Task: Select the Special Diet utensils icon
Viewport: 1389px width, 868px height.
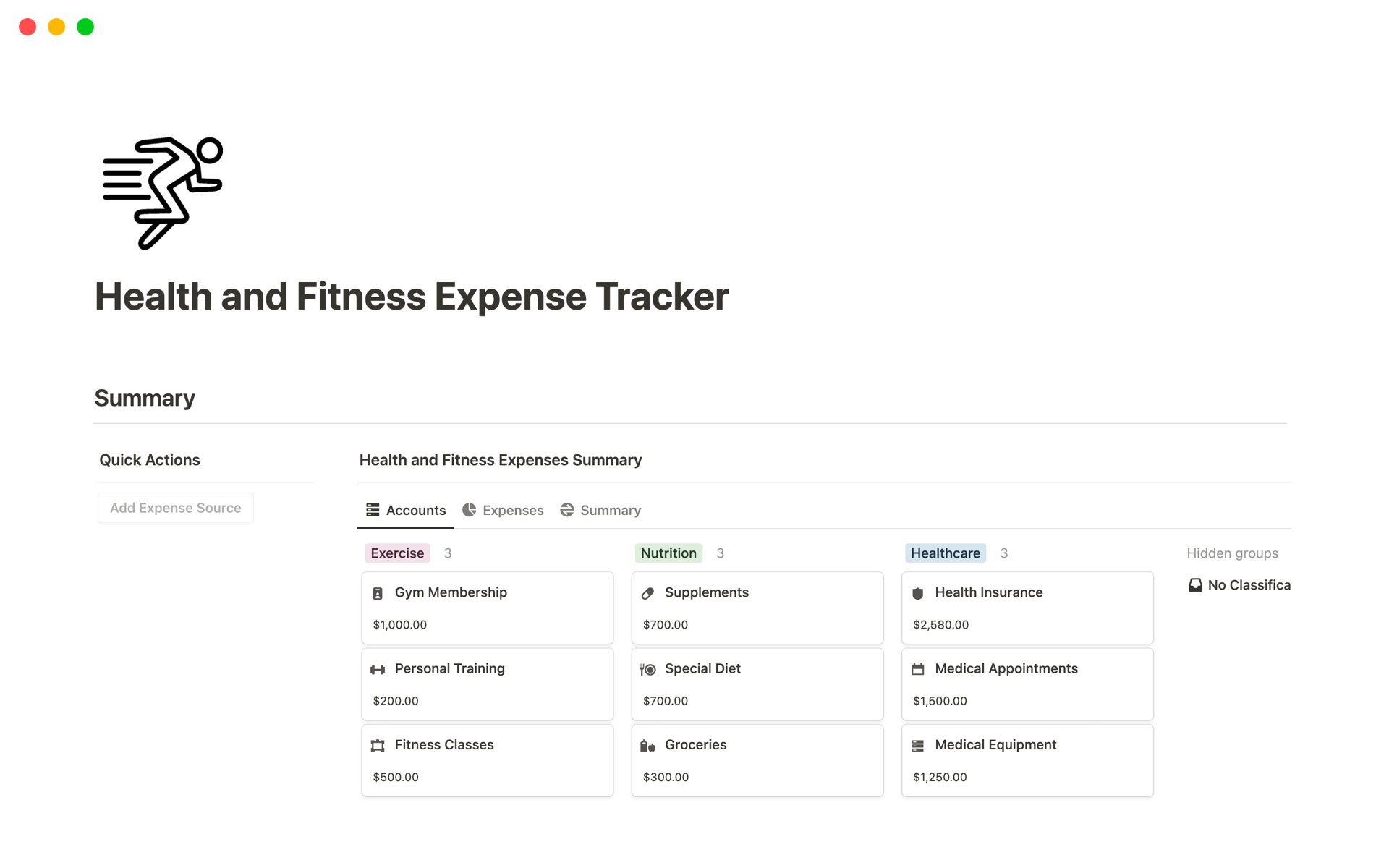Action: (647, 669)
